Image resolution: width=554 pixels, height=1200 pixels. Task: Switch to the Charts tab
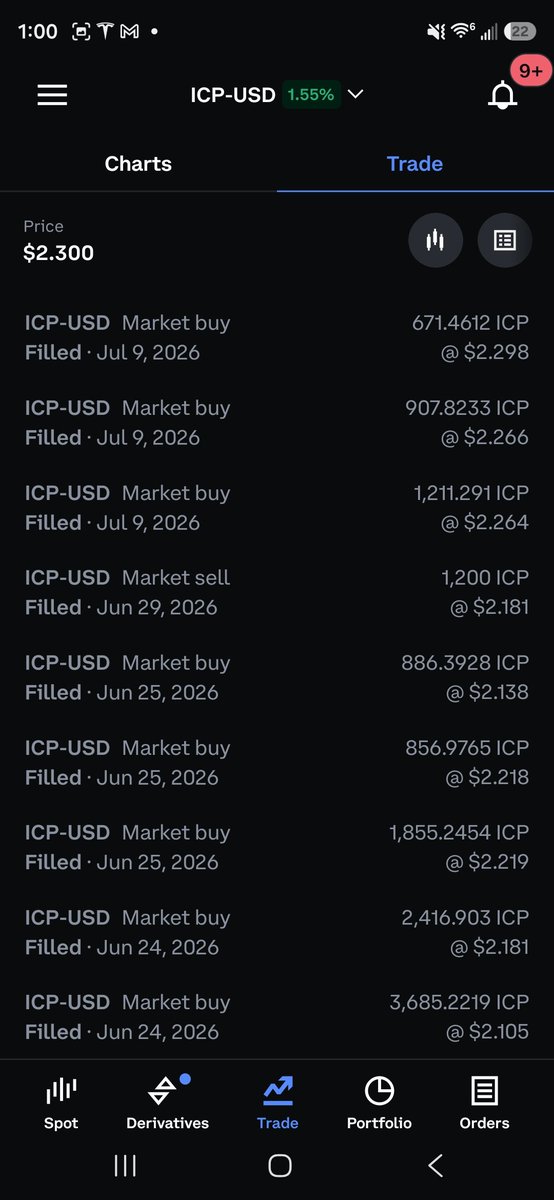pyautogui.click(x=138, y=163)
